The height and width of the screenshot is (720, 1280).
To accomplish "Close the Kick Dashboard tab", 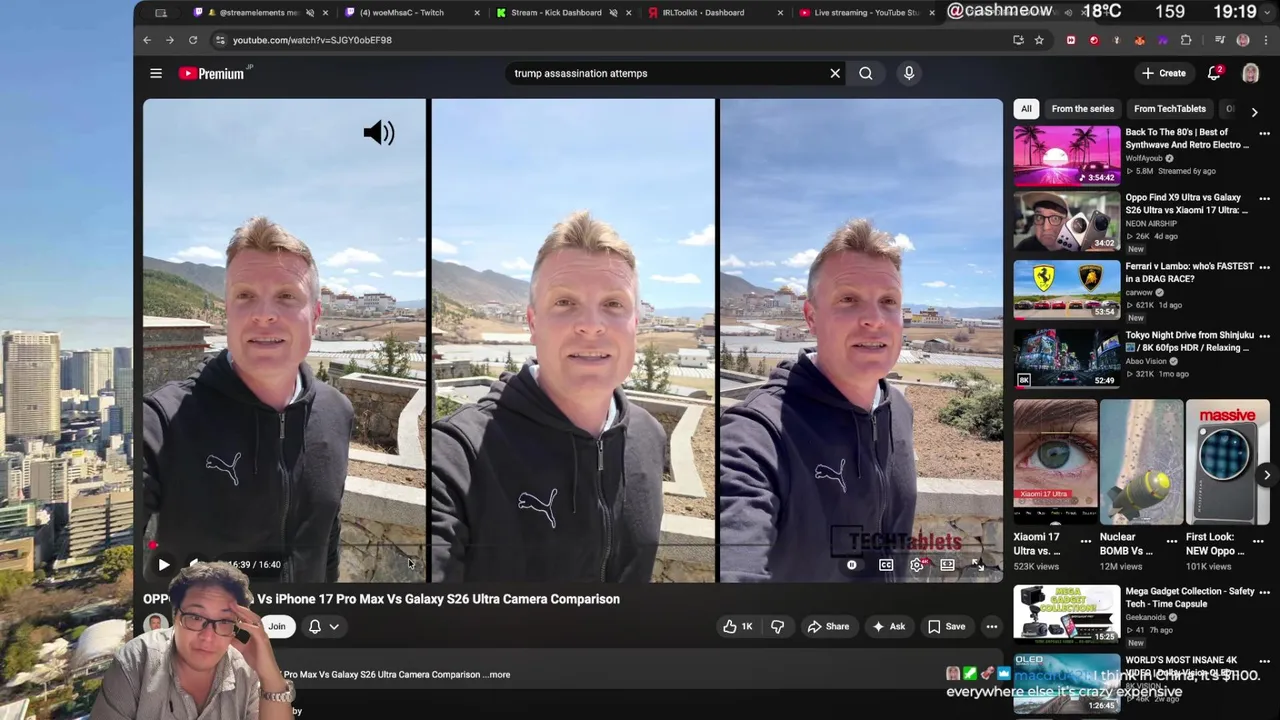I will click(628, 13).
